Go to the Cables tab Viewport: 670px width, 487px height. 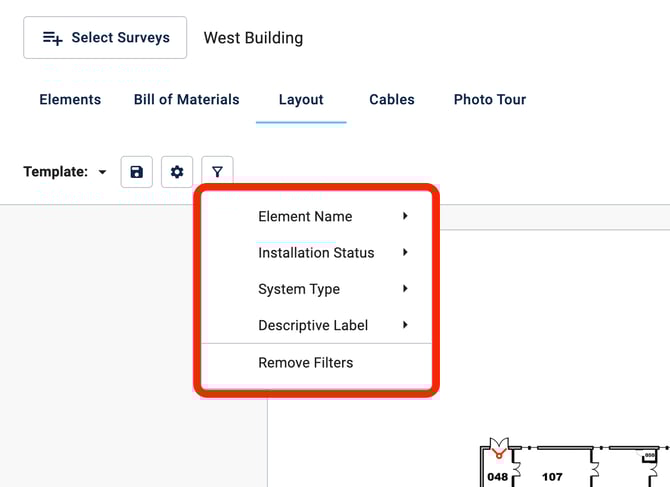(392, 100)
